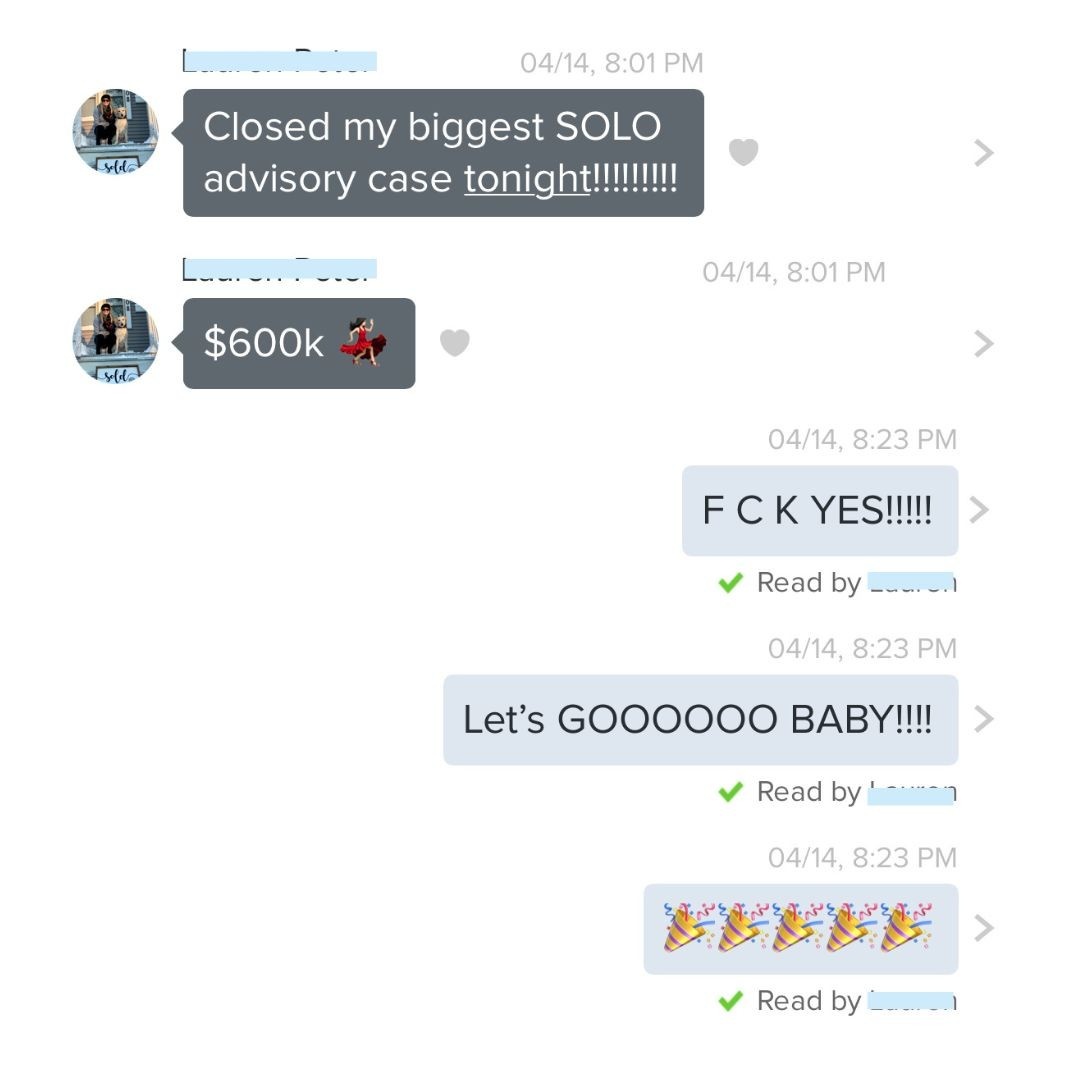Screen dimensions: 1080x1080
Task: Open chevron next to "Let's GOOOOOO BABY" message
Action: point(984,719)
